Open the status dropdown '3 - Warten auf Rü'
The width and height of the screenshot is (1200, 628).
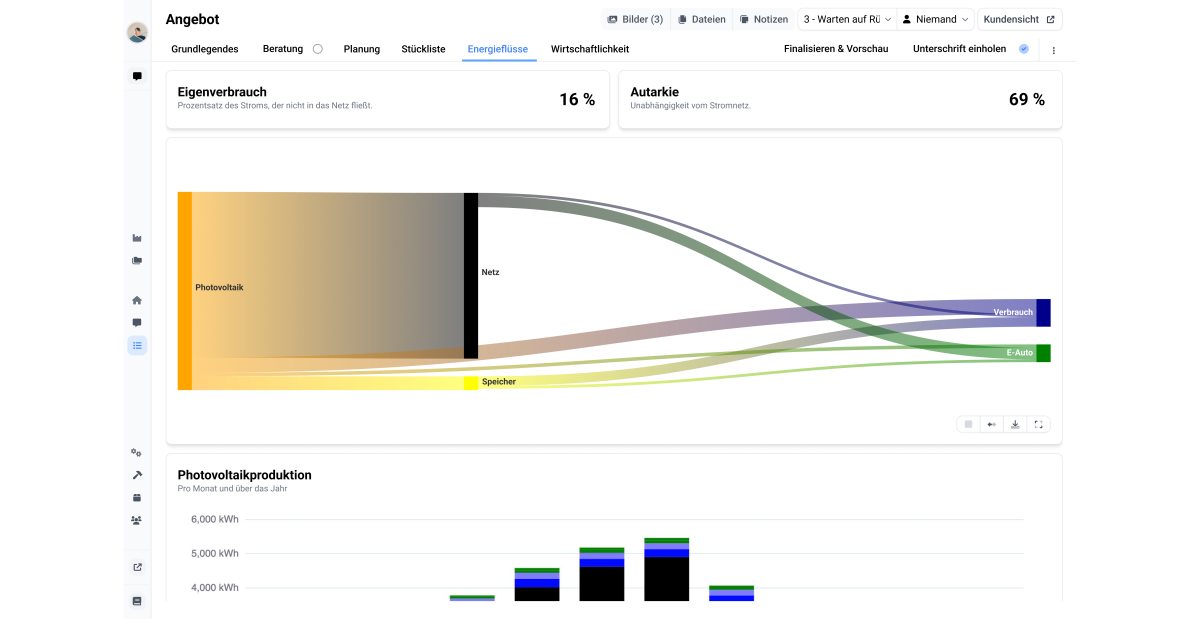(x=846, y=19)
